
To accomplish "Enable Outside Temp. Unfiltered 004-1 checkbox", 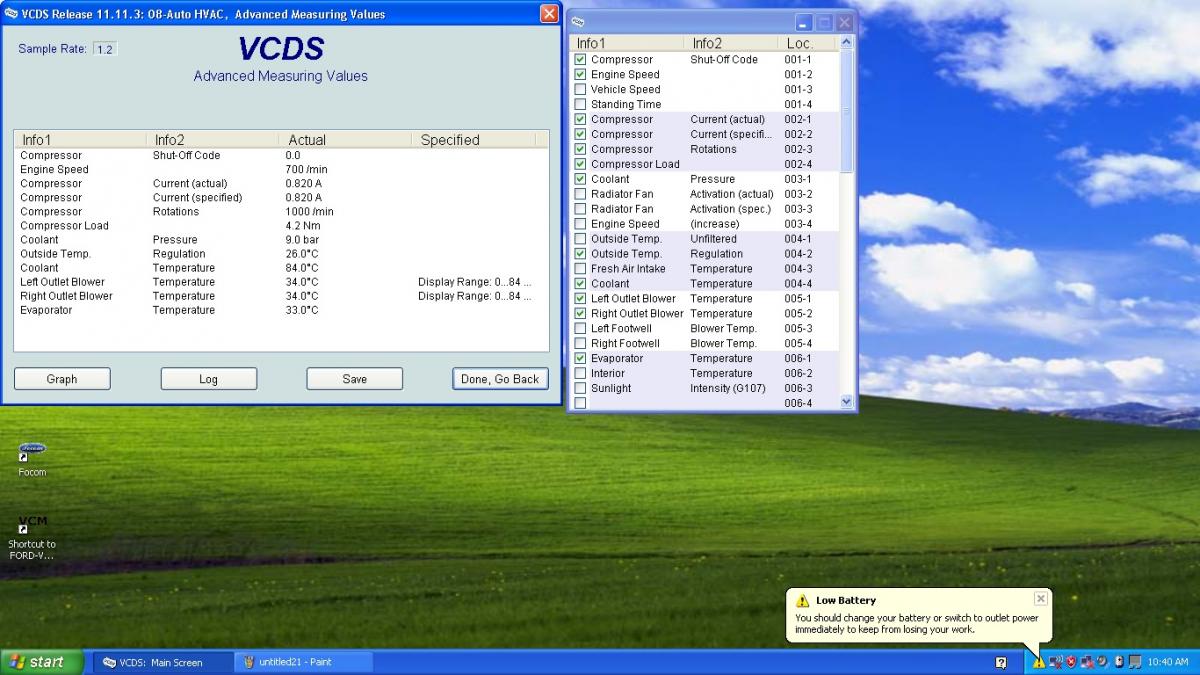I will tap(580, 239).
